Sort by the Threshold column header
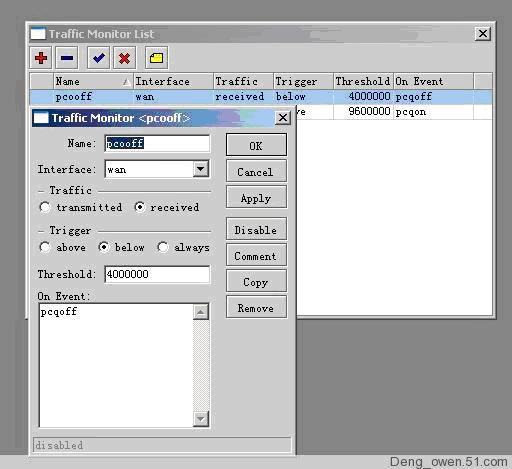The width and height of the screenshot is (512, 469). click(x=363, y=81)
